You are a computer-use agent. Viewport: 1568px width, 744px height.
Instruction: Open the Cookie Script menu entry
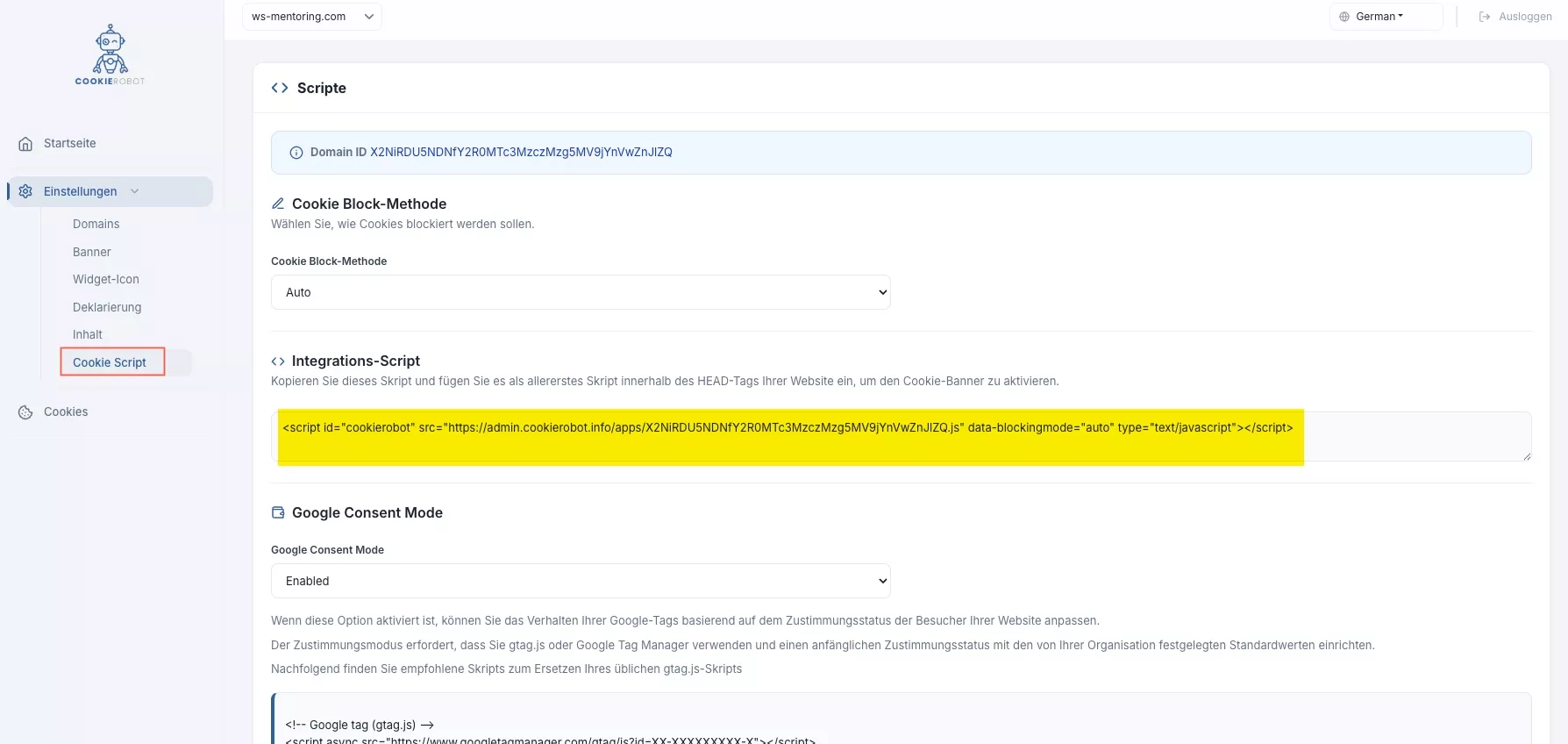click(x=110, y=362)
